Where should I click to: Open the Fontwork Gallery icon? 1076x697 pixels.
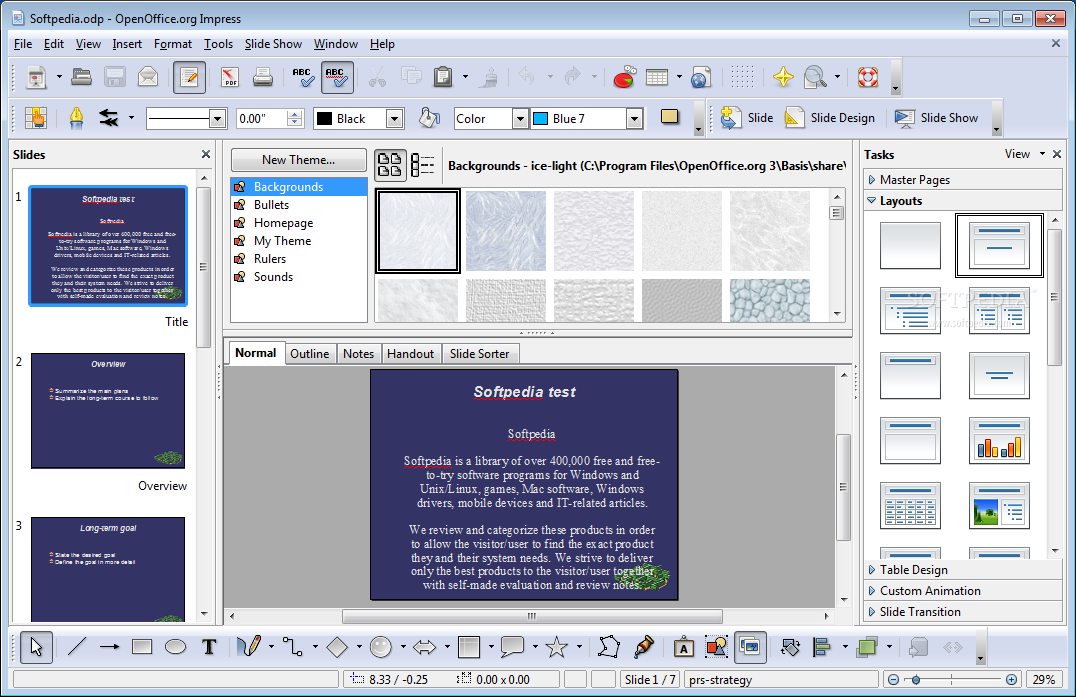click(x=683, y=648)
